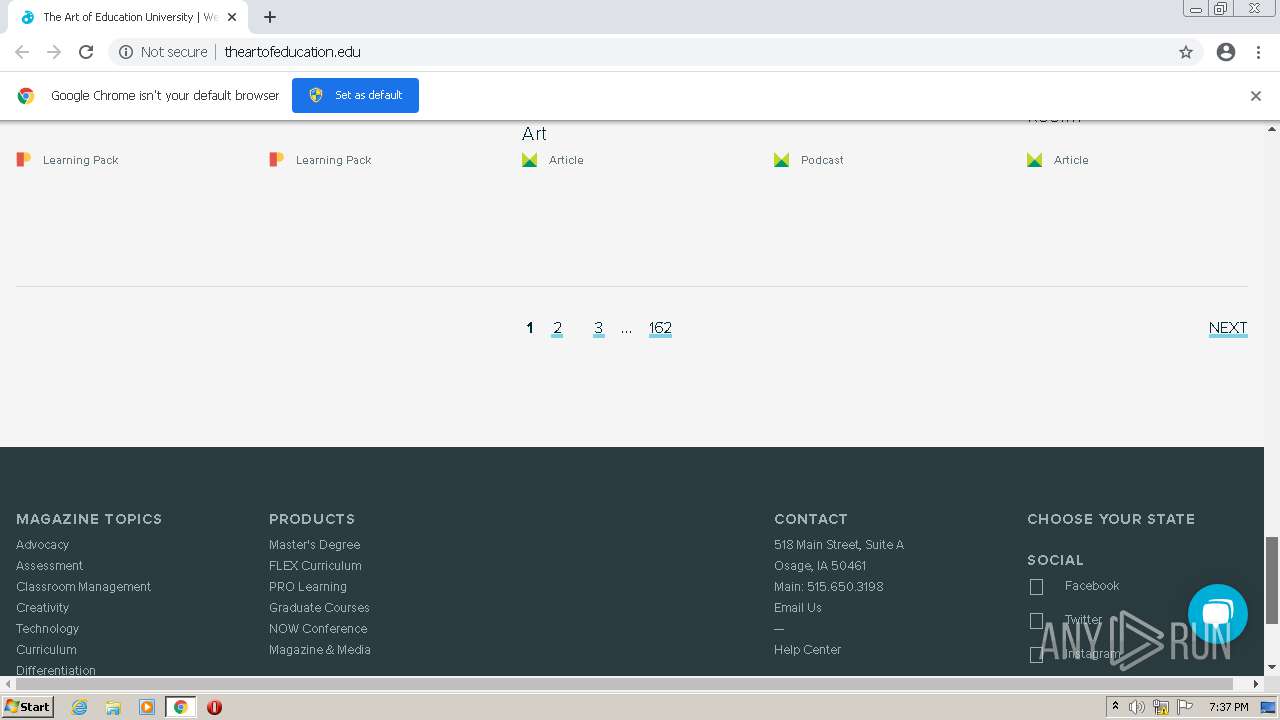The height and width of the screenshot is (720, 1280).
Task: Dismiss the default browser notification bar
Action: click(x=1256, y=96)
